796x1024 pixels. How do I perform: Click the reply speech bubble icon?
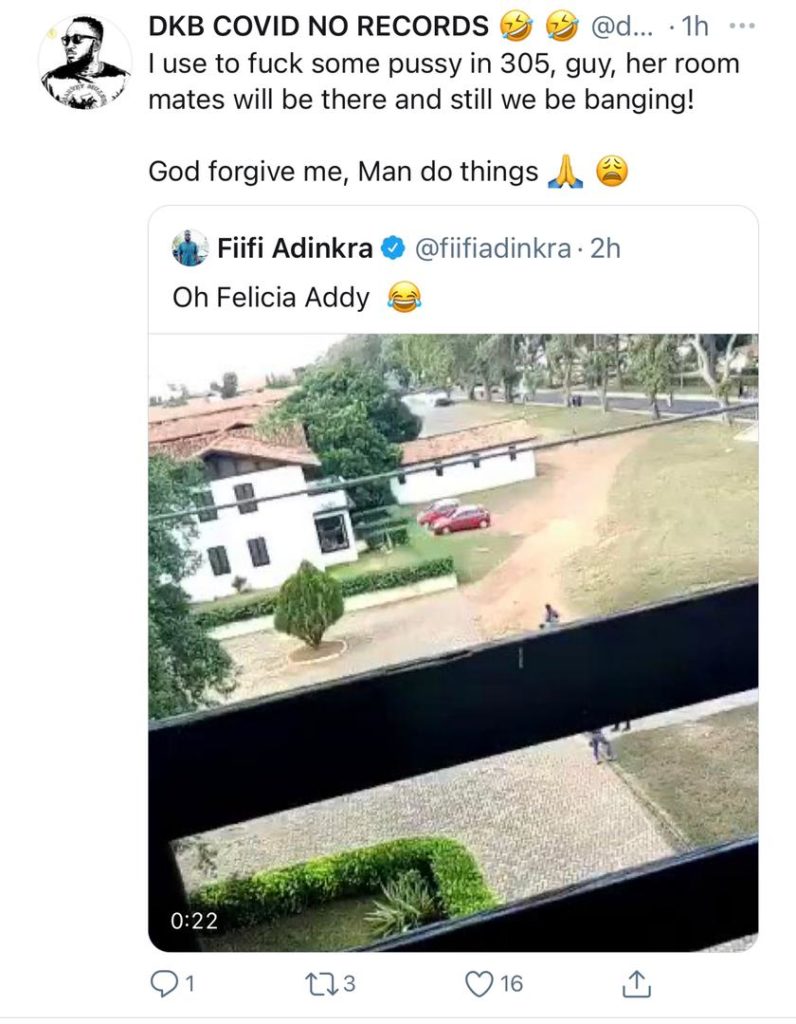[163, 984]
